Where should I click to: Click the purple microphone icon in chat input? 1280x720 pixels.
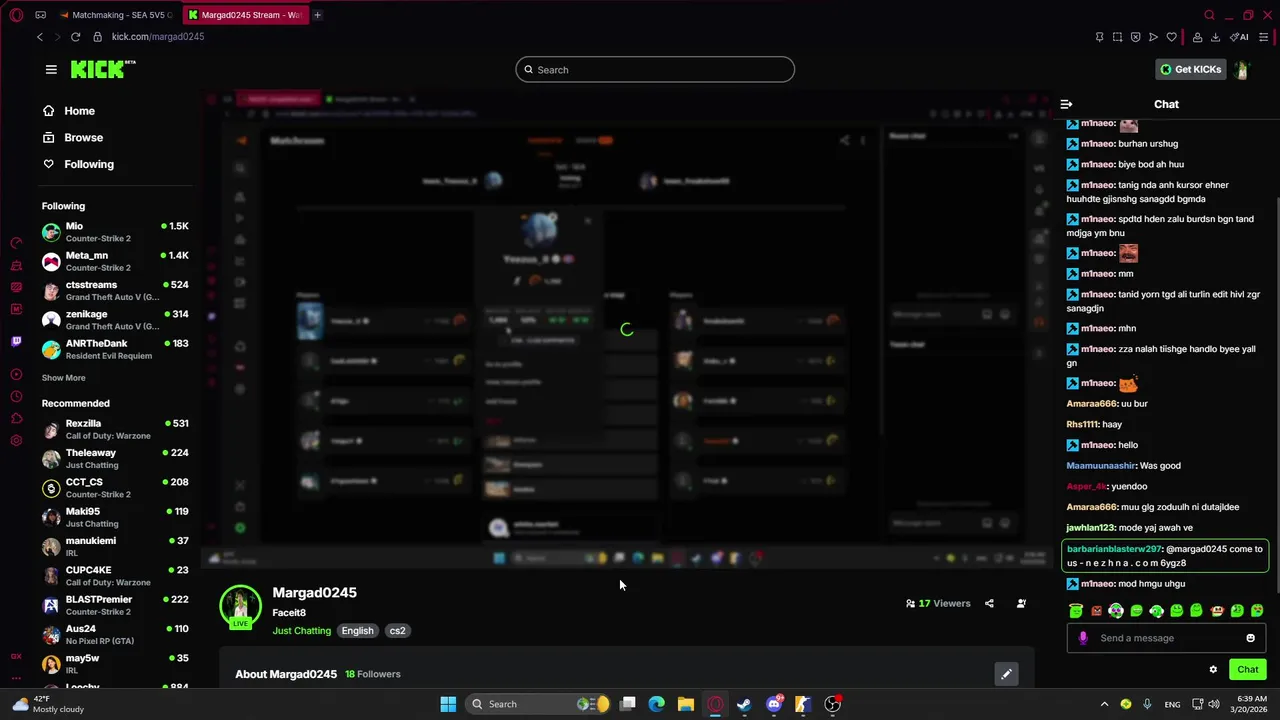click(1083, 638)
